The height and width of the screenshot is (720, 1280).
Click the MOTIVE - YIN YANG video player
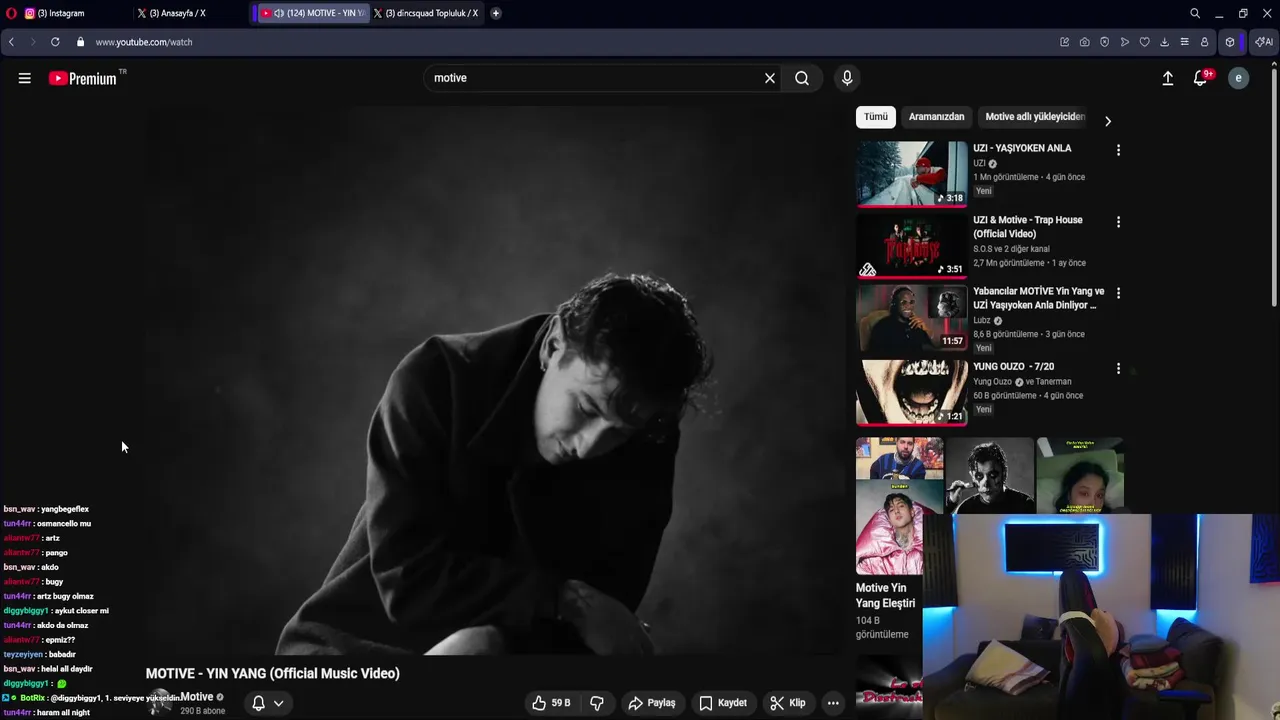coord(495,380)
